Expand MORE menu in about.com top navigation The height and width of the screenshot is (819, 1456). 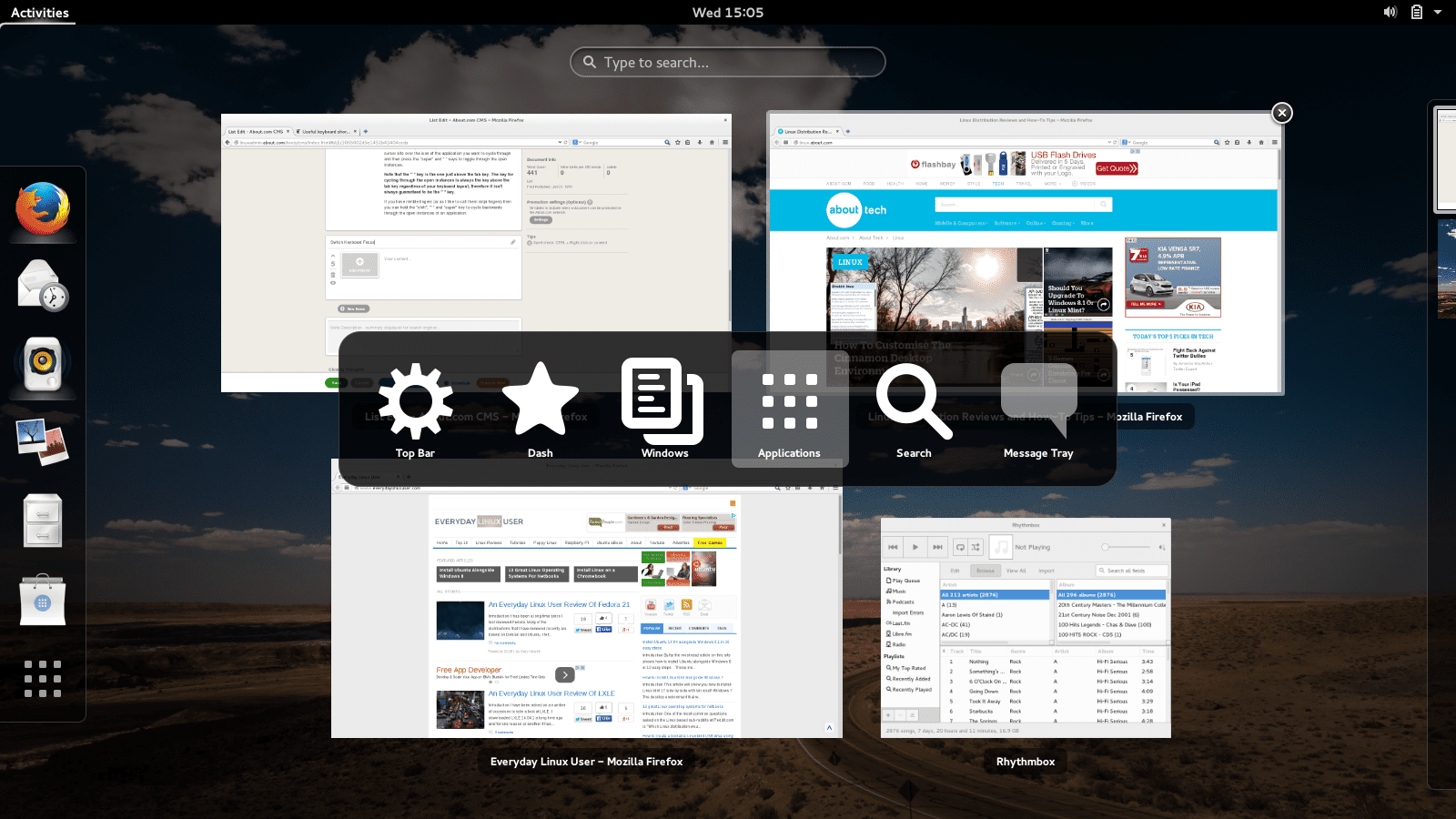coord(1052,184)
